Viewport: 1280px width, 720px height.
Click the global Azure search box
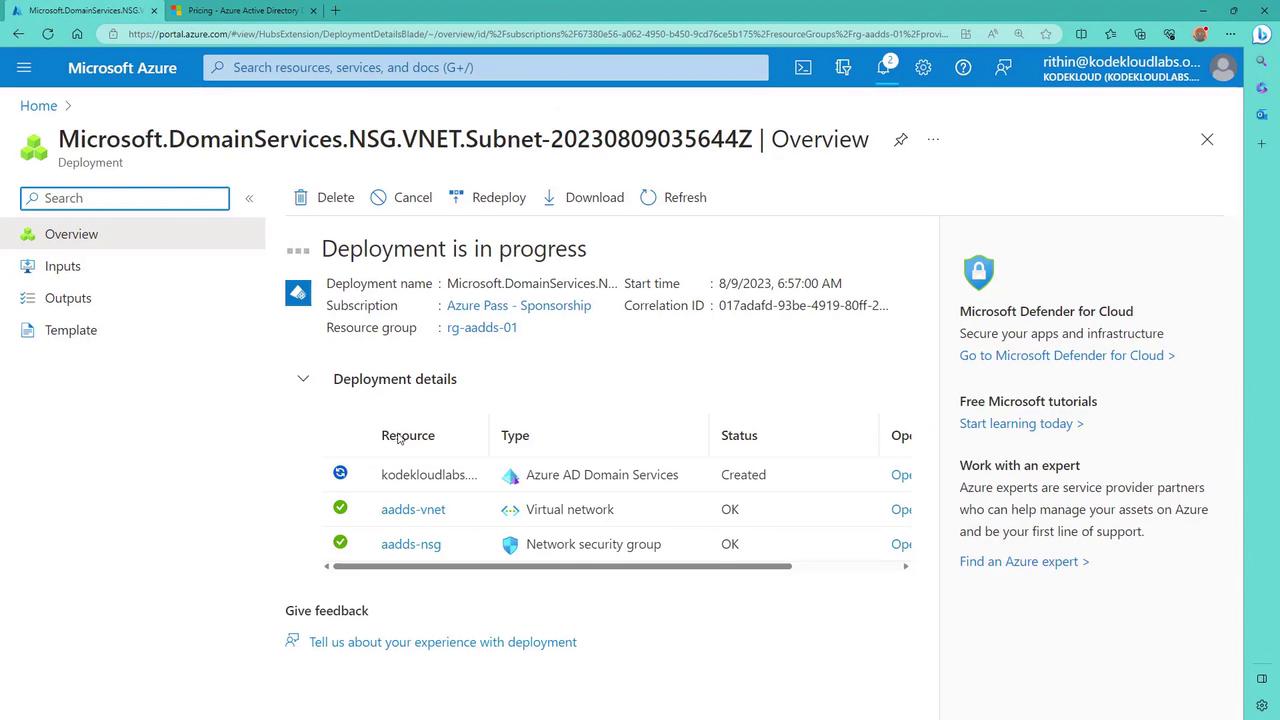pos(486,67)
